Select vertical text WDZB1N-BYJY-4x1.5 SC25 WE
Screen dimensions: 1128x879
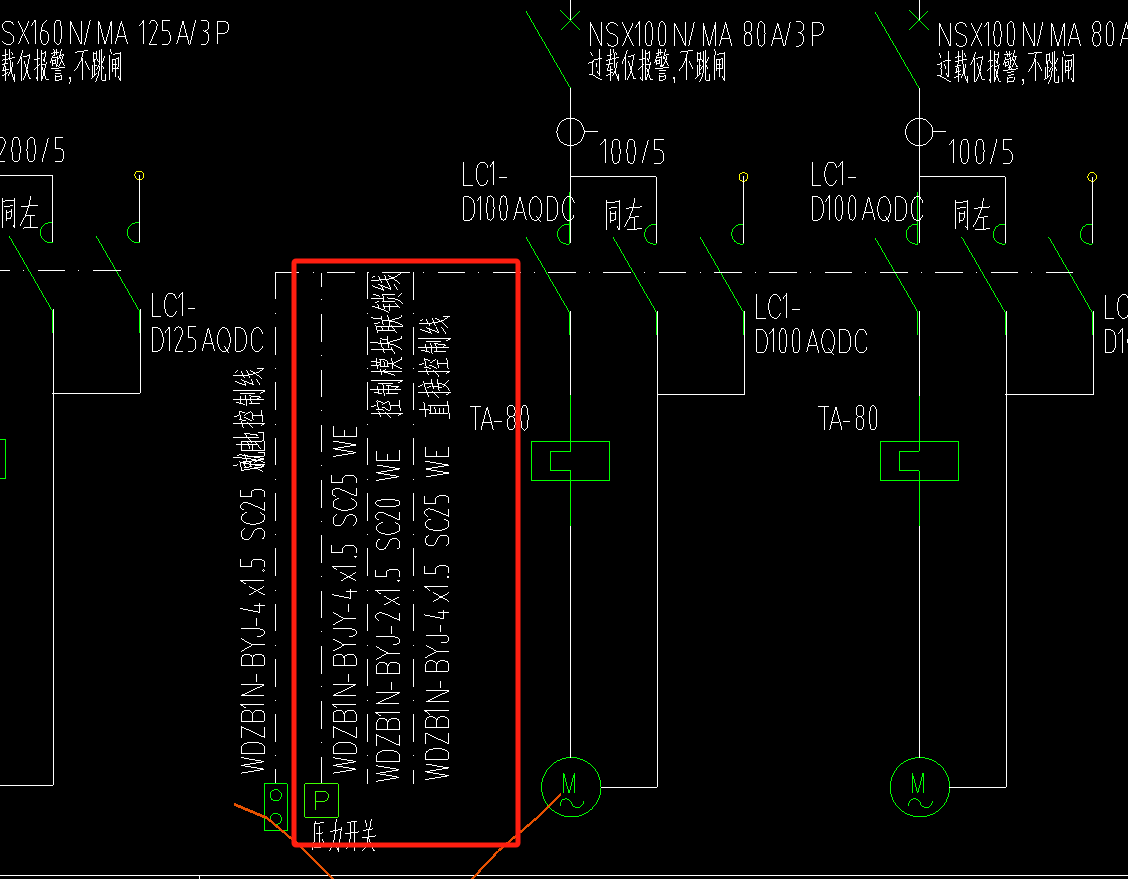(x=345, y=601)
